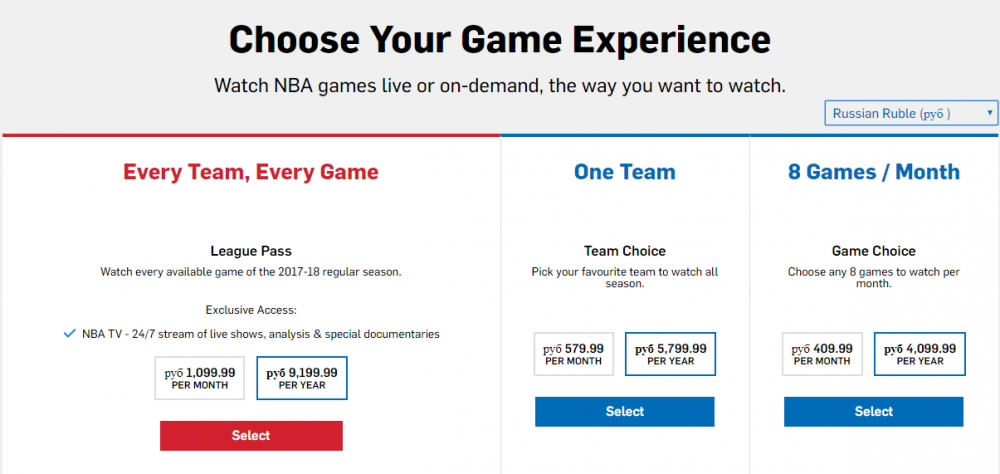Click the Choose Your Game Experience title
Viewport: 1000px width, 474px height.
(x=500, y=39)
